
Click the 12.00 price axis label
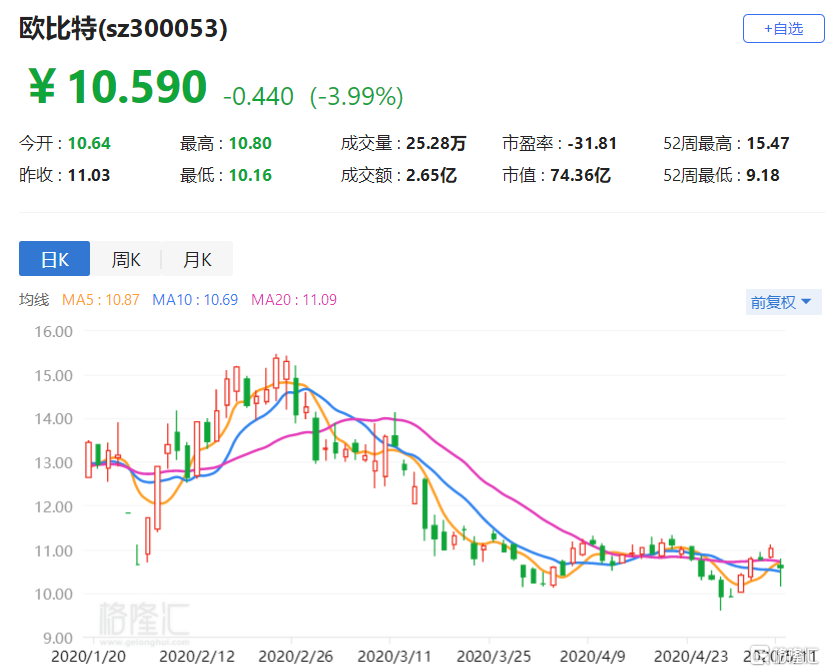tap(54, 507)
